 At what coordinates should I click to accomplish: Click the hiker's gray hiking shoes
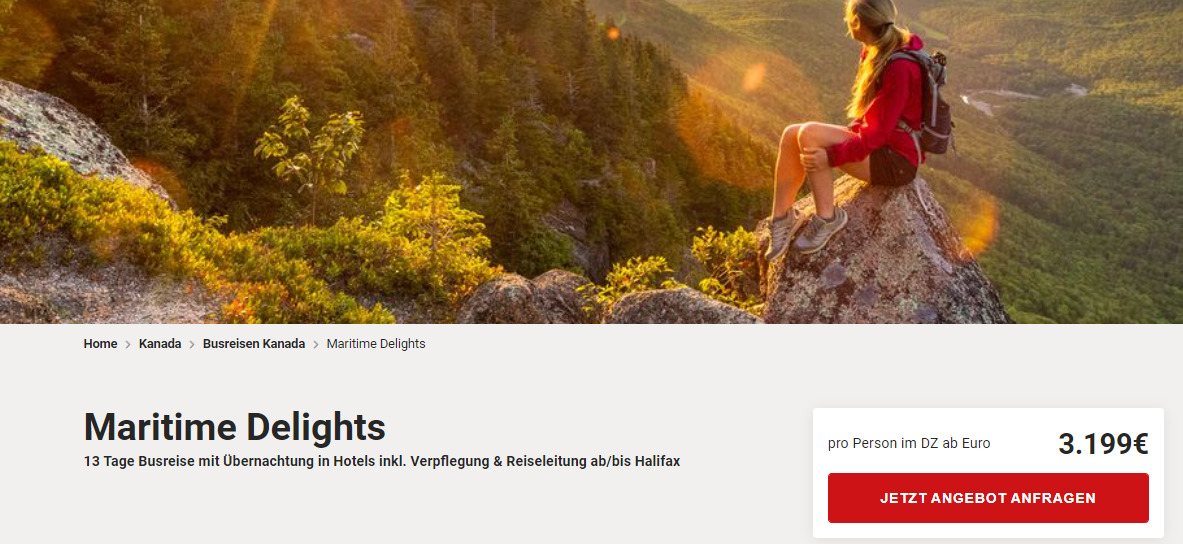point(804,230)
